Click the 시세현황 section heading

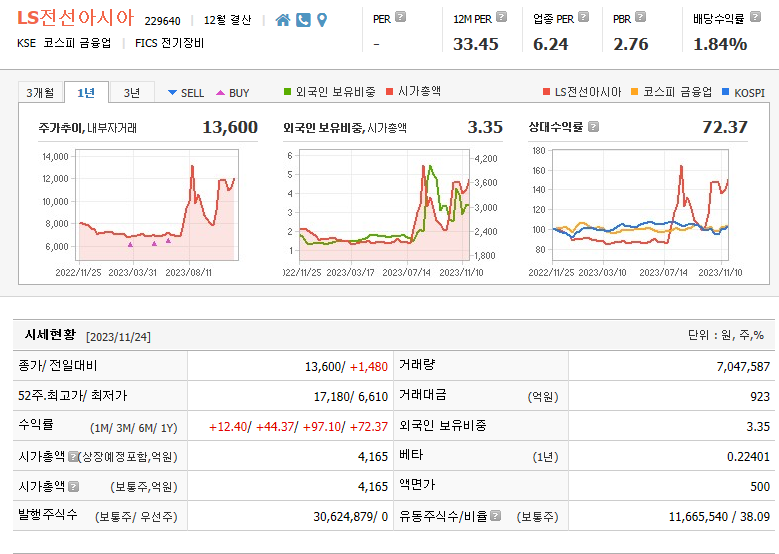tap(50, 334)
